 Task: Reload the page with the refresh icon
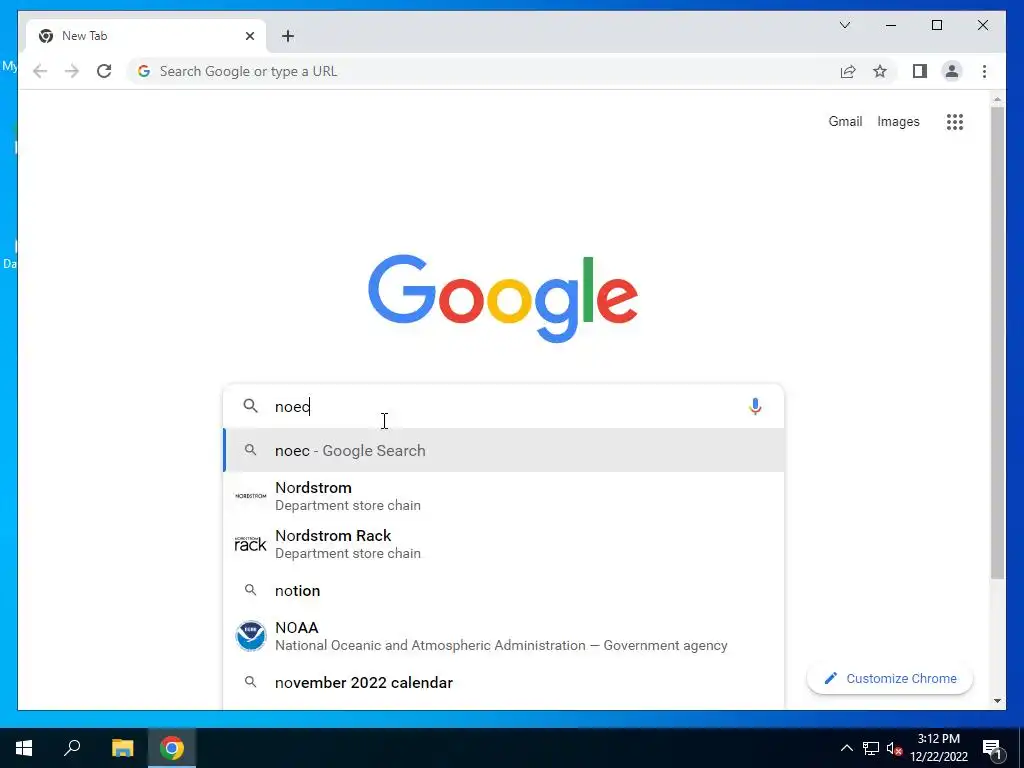(104, 71)
